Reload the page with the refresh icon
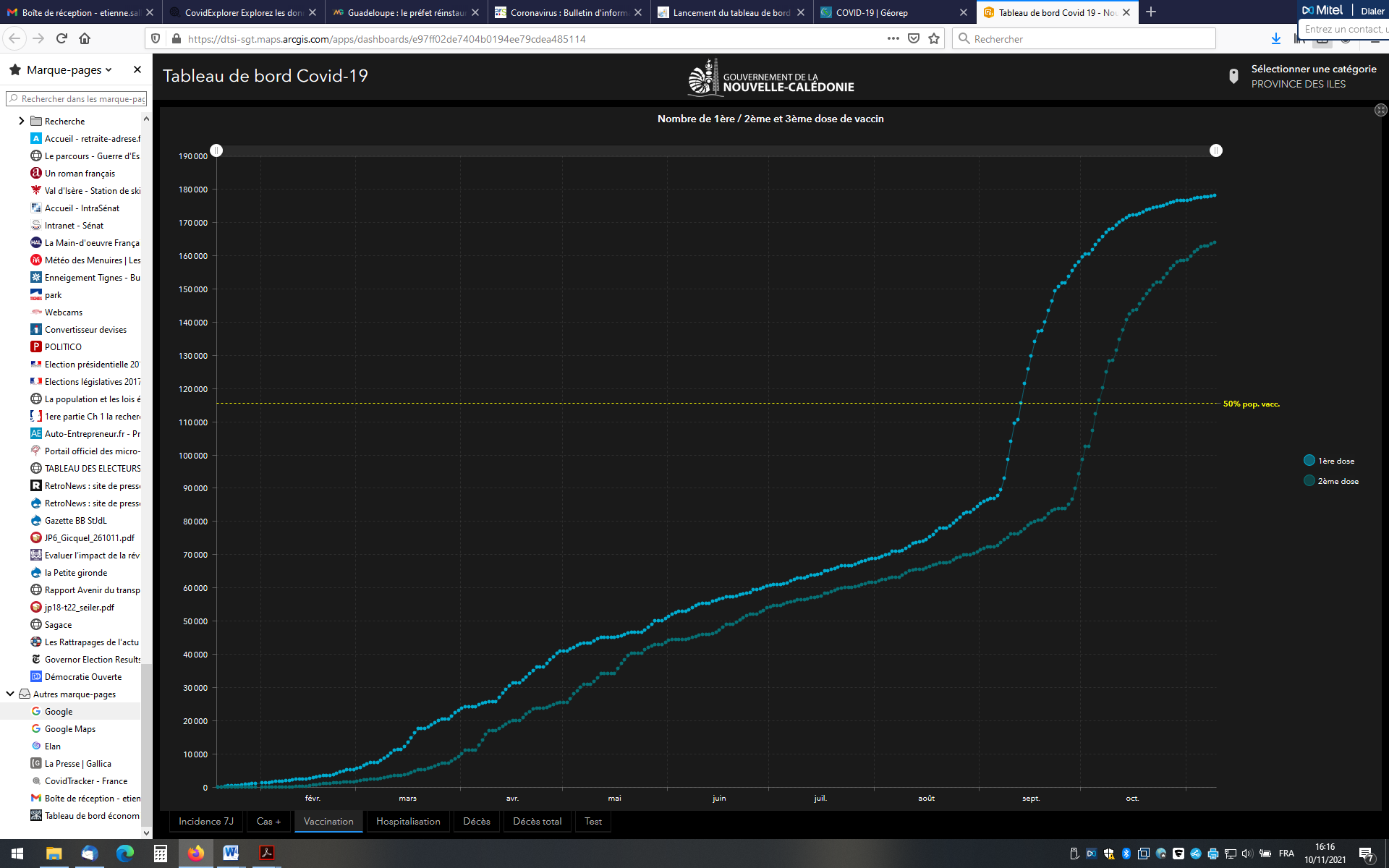The height and width of the screenshot is (868, 1389). [x=61, y=38]
